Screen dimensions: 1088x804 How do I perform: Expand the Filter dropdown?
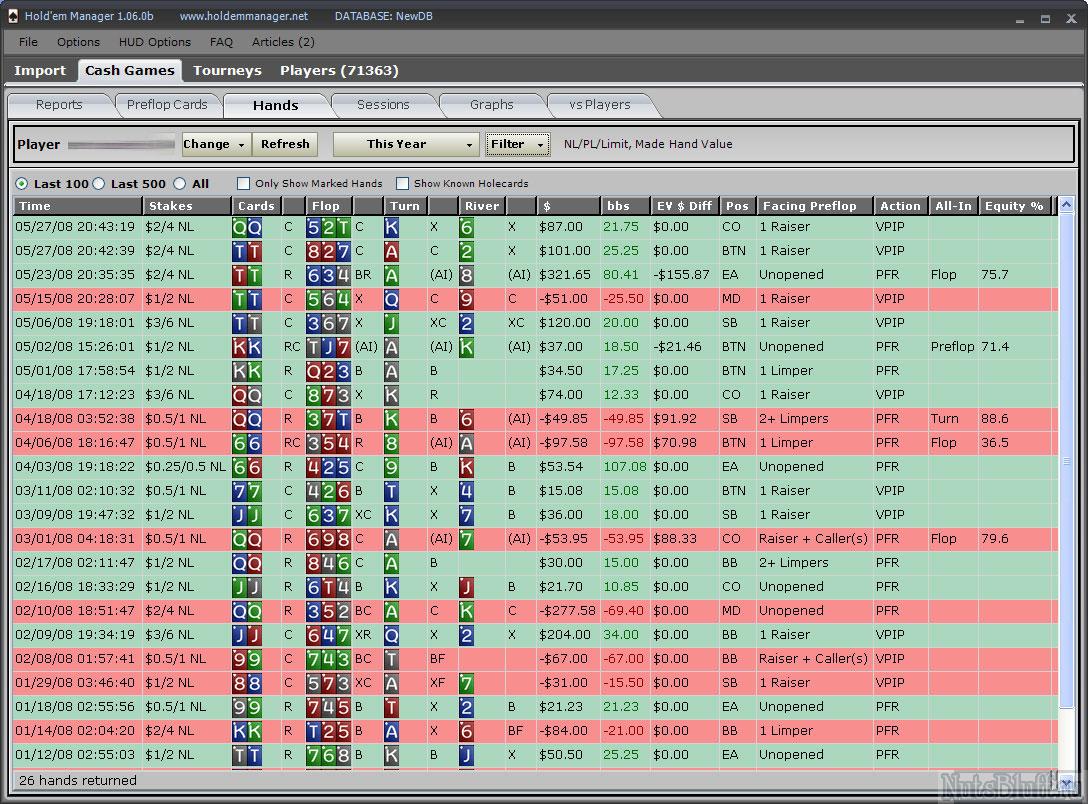(x=517, y=144)
